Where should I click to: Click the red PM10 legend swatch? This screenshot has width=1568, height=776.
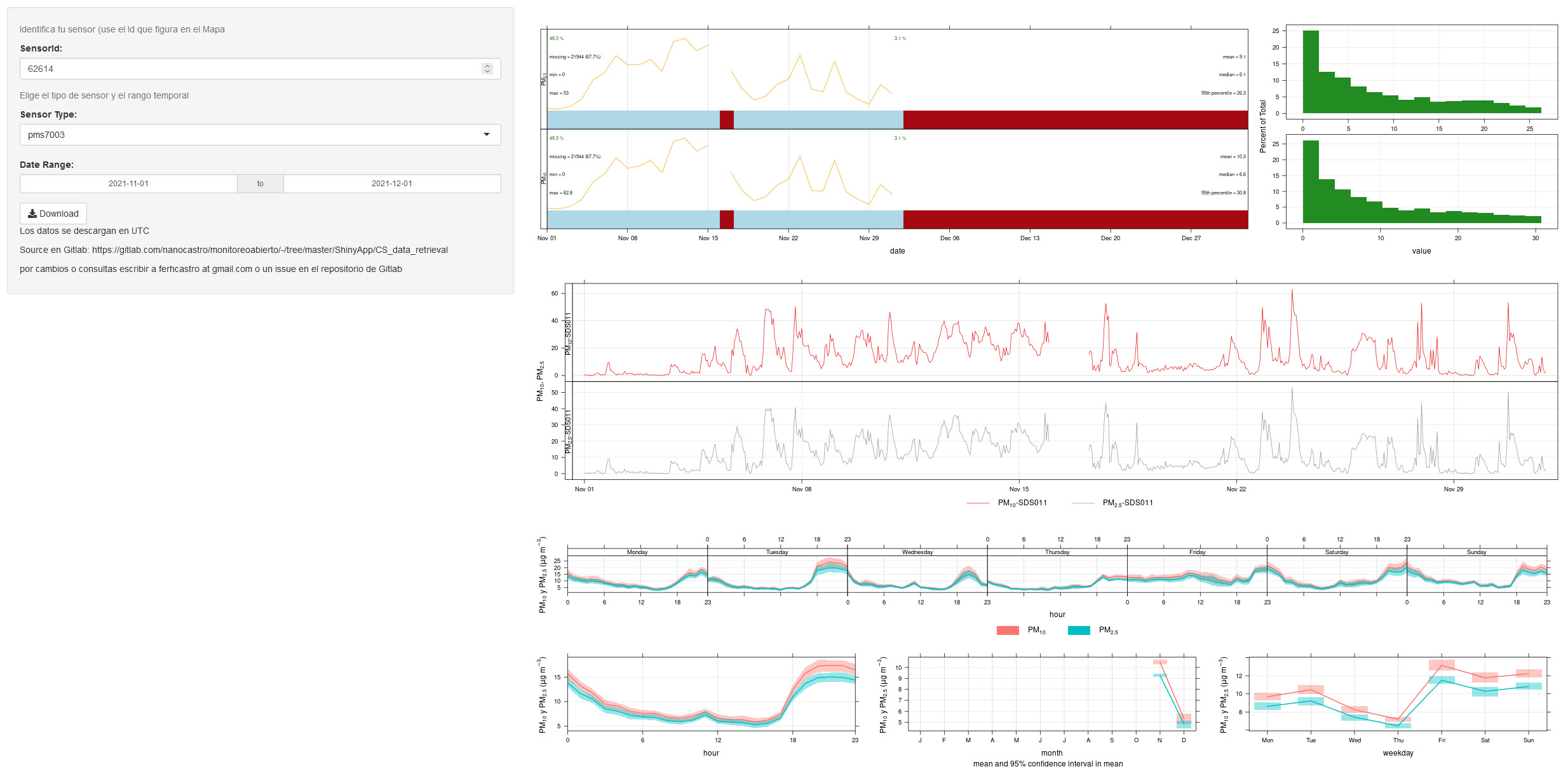[x=1008, y=630]
